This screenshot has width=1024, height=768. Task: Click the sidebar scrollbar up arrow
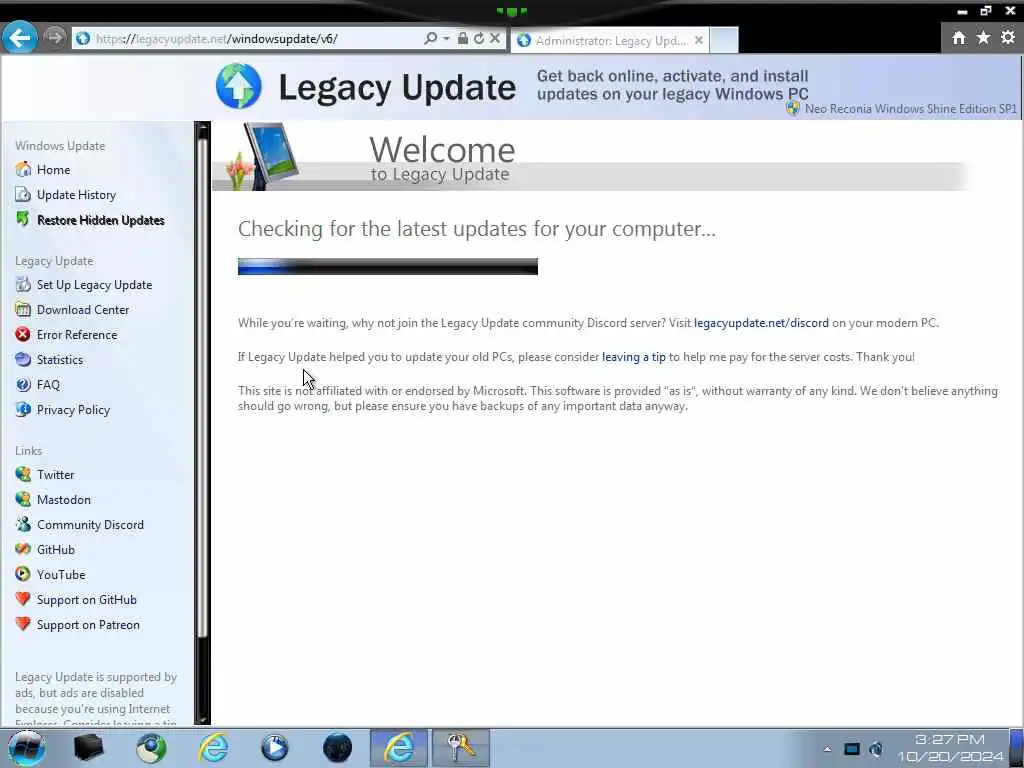pos(202,129)
